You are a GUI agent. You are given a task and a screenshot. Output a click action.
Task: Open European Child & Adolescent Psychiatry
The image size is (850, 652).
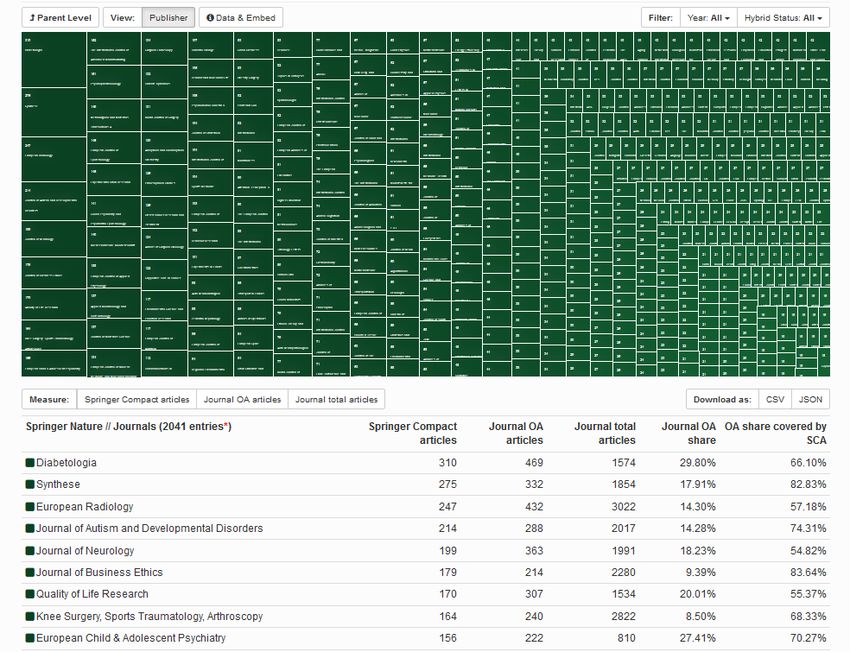tap(131, 638)
